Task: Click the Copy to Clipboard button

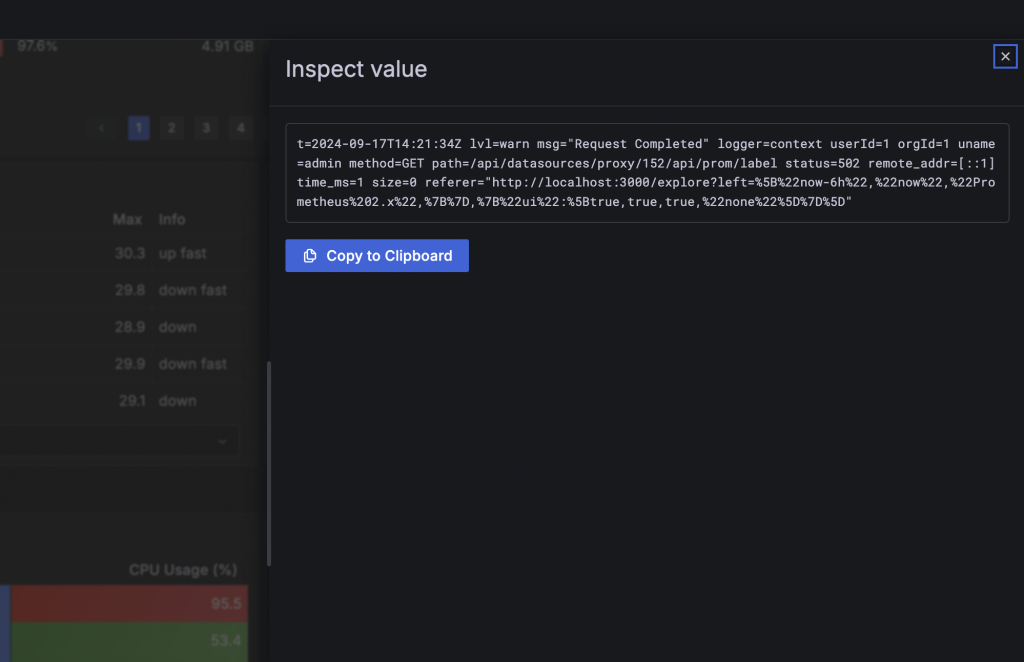Action: 377,256
